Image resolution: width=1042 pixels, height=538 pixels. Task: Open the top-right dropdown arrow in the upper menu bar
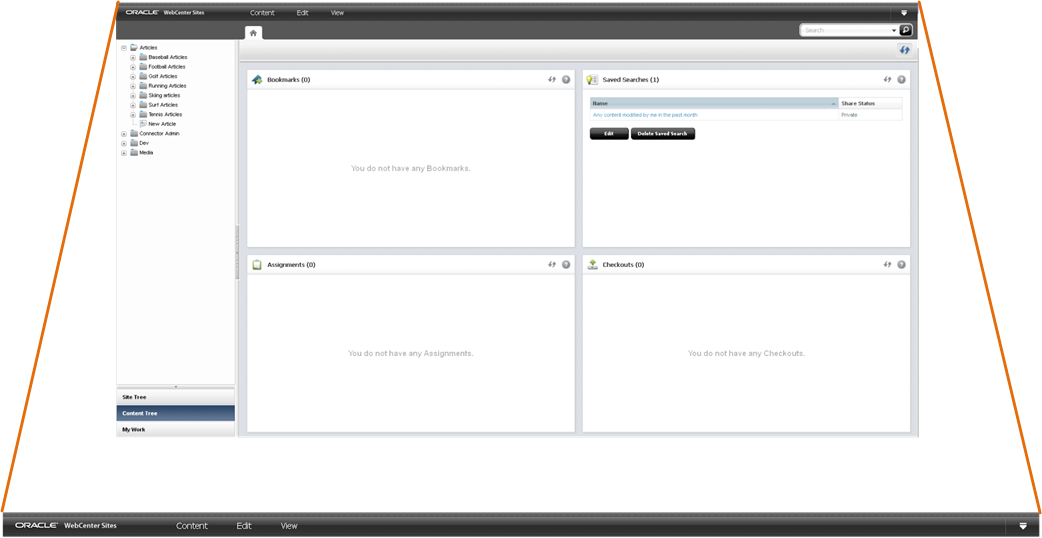tap(904, 13)
